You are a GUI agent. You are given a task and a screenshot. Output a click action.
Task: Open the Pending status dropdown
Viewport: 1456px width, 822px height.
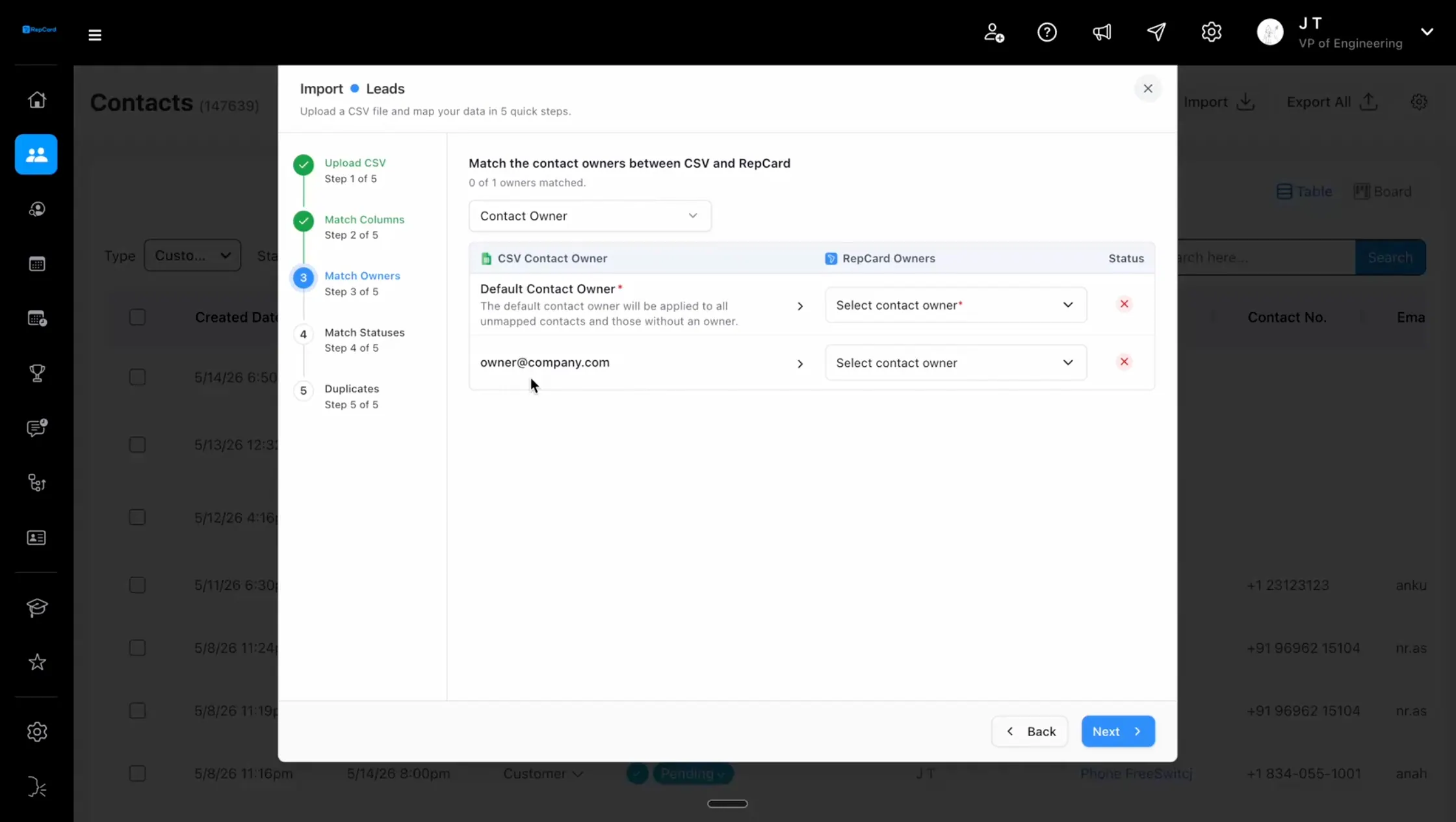[x=693, y=774]
